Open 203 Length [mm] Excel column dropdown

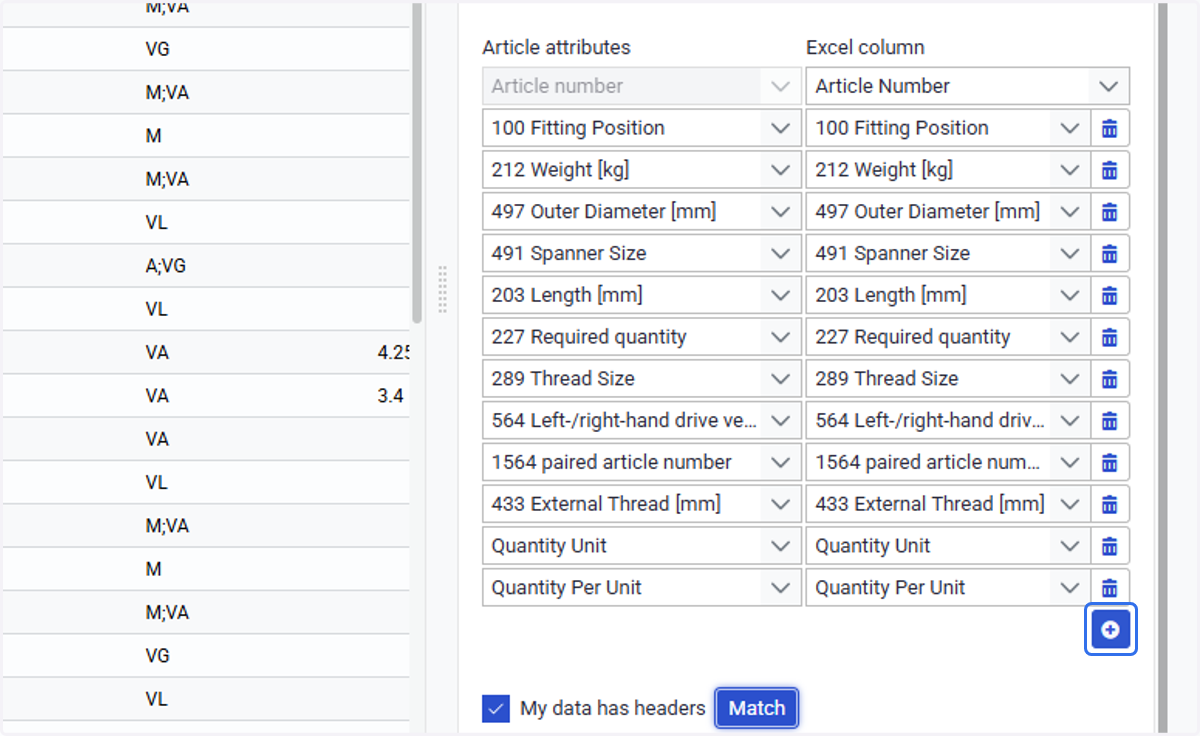(x=1070, y=295)
